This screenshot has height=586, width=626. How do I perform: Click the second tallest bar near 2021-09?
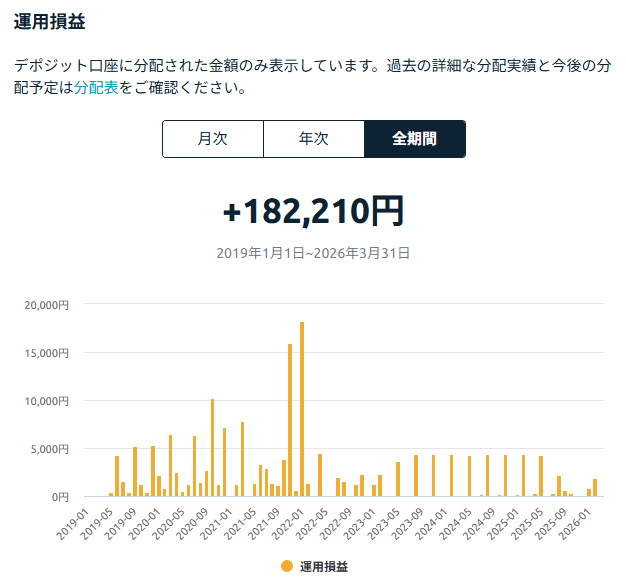point(290,420)
